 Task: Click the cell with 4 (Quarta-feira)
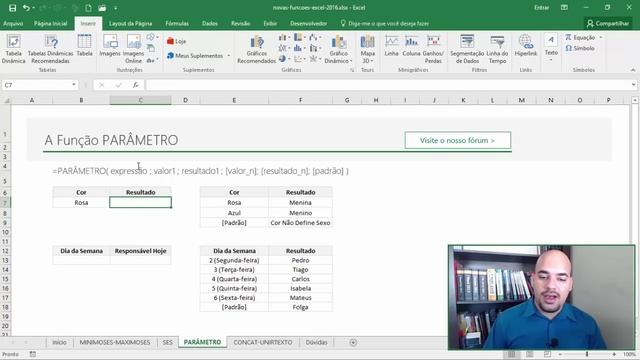point(234,279)
